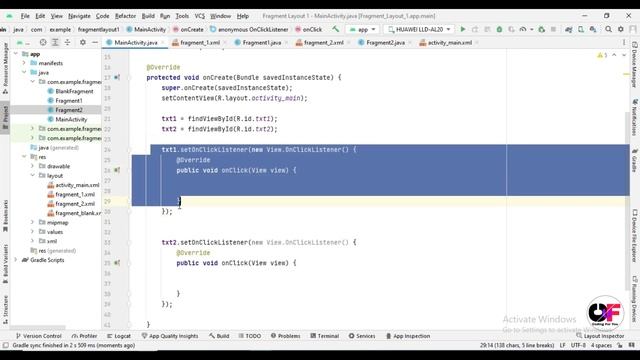Screen dimensions: 640x360
Task: Select opened file target icon in Project panel
Action: tap(43, 42)
